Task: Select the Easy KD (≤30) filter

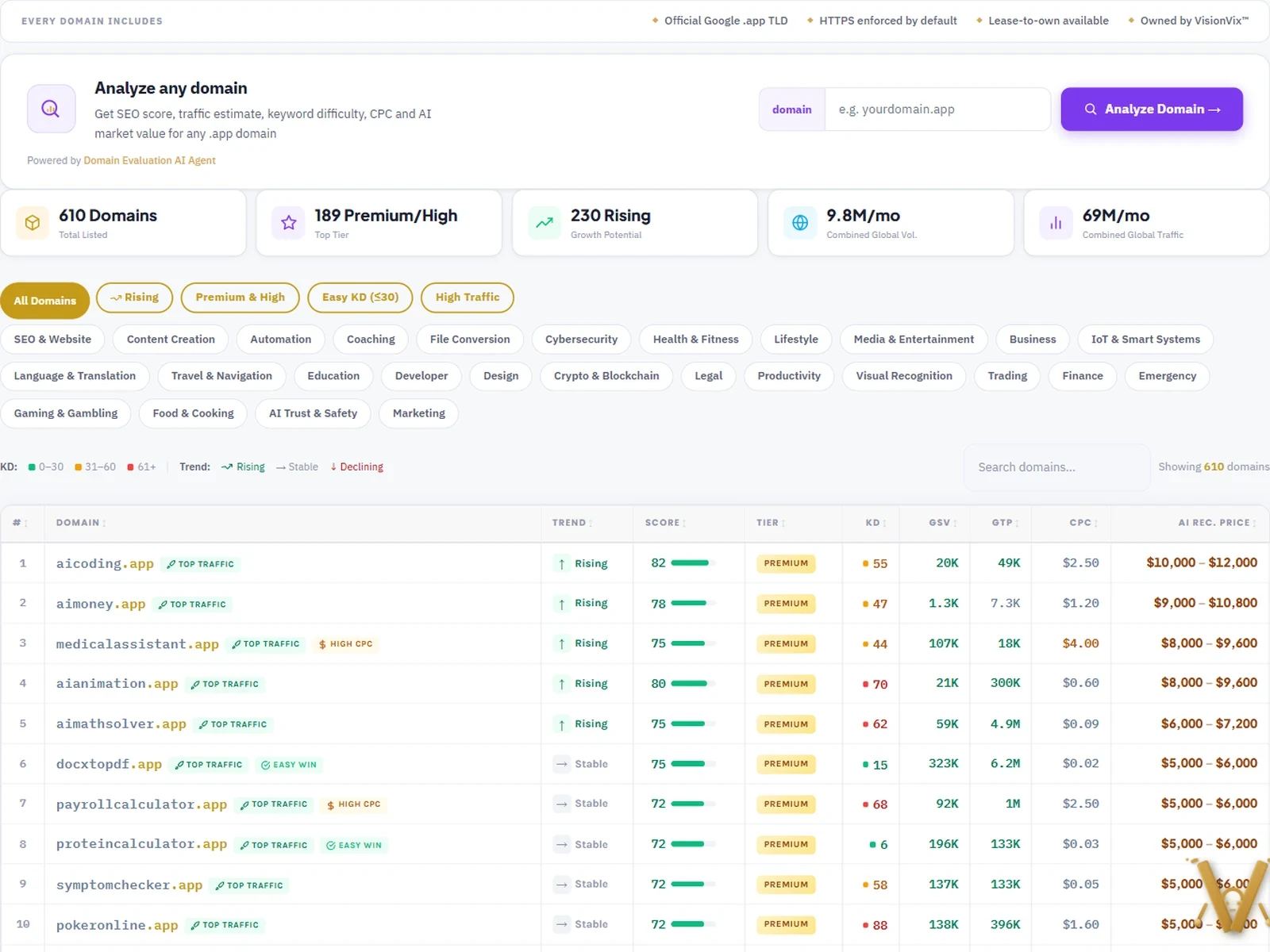Action: click(360, 297)
